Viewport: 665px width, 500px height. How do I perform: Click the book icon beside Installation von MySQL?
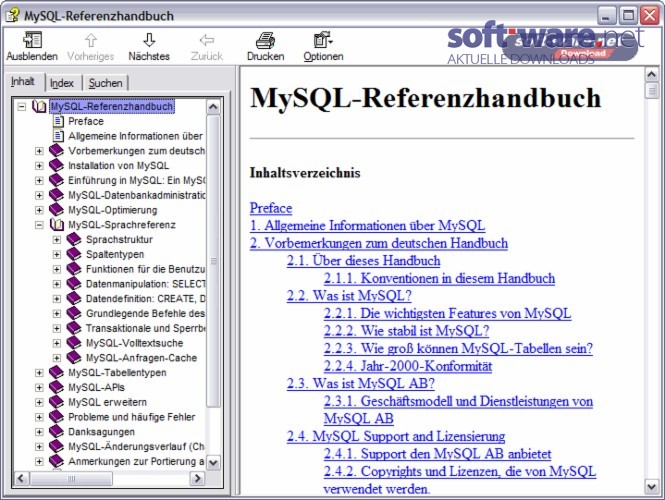tap(56, 165)
